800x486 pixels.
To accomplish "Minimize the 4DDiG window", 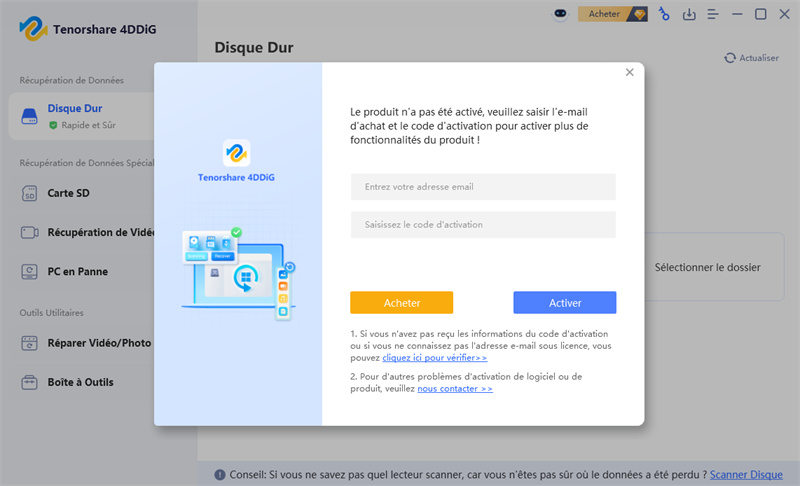I will click(737, 14).
